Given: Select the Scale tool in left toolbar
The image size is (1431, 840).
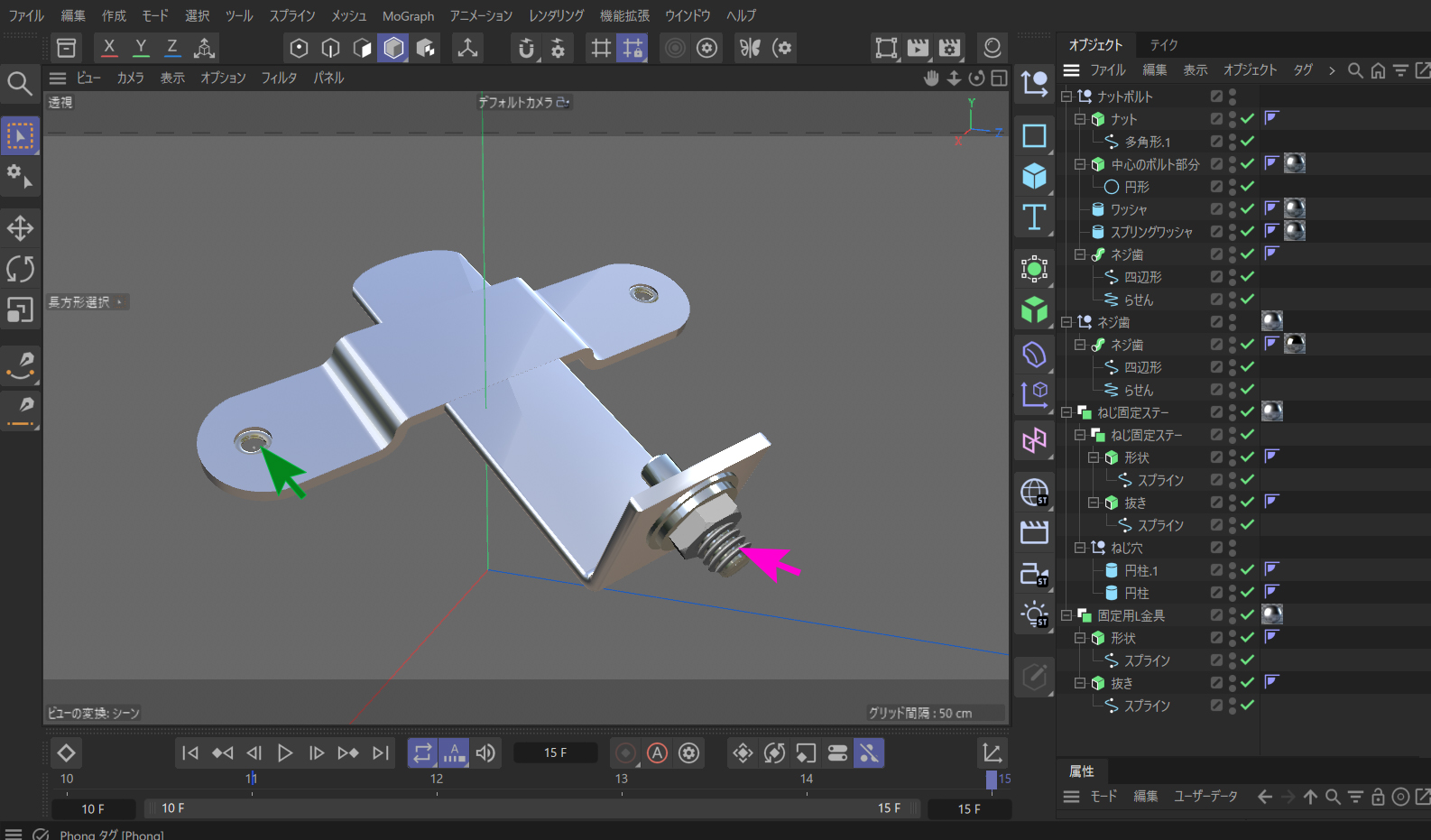Looking at the screenshot, I should point(20,309).
